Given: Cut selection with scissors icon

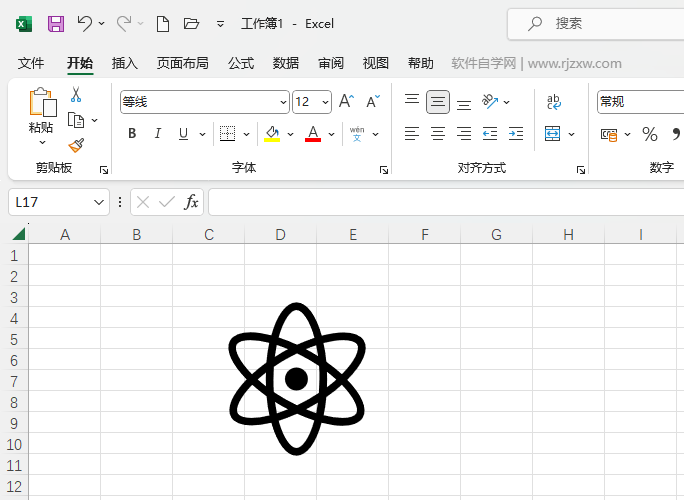Looking at the screenshot, I should tap(76, 94).
